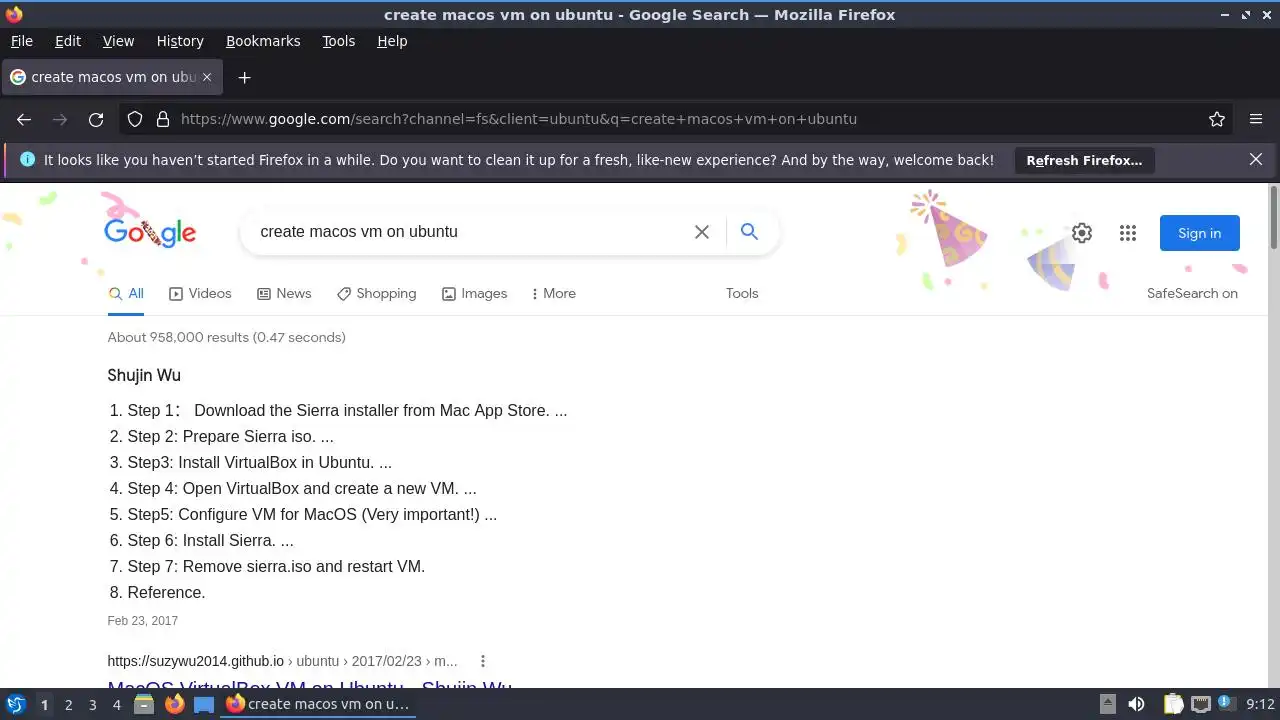The image size is (1280, 720).
Task: Open the File menu
Action: (21, 41)
